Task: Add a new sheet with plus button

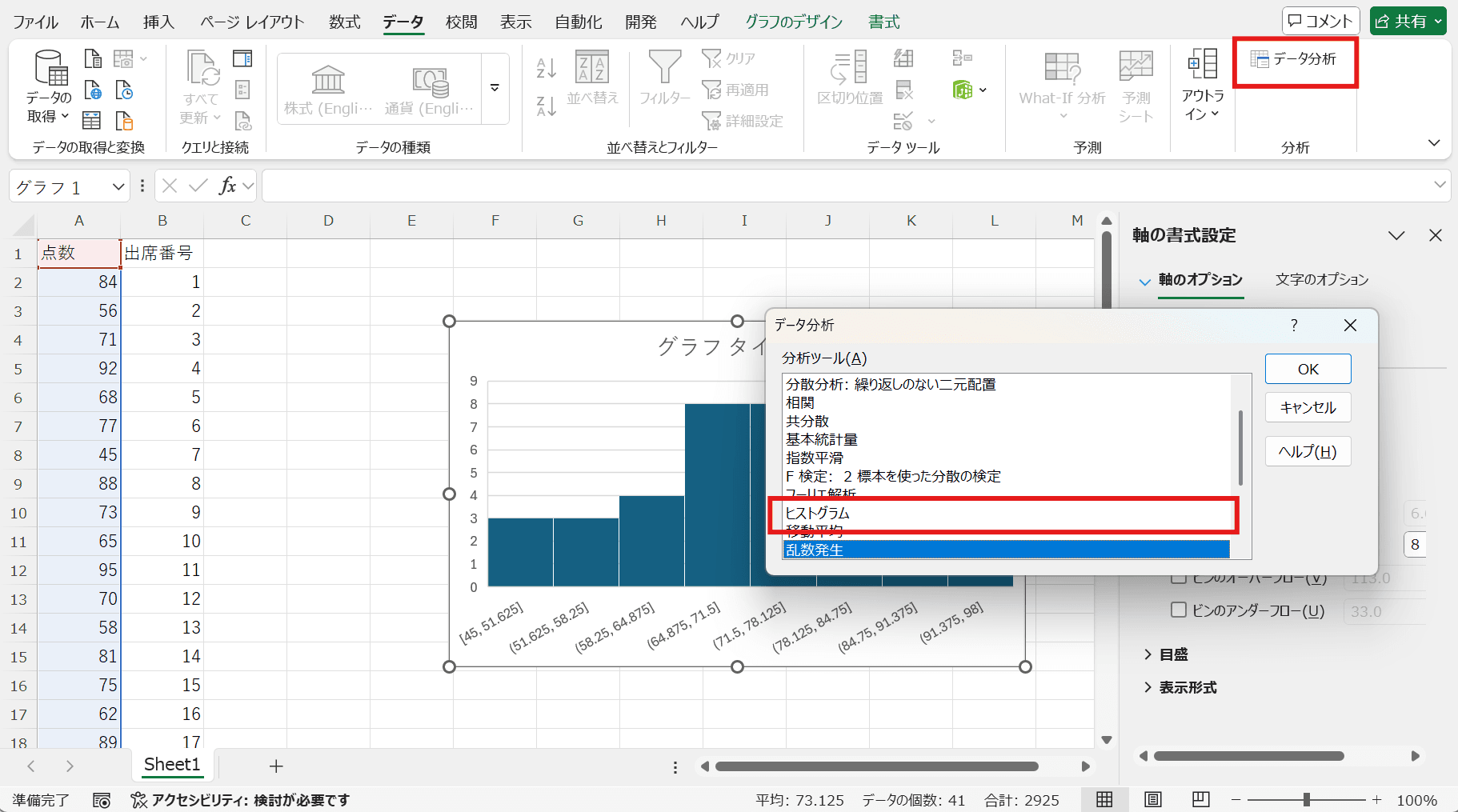Action: click(x=276, y=766)
